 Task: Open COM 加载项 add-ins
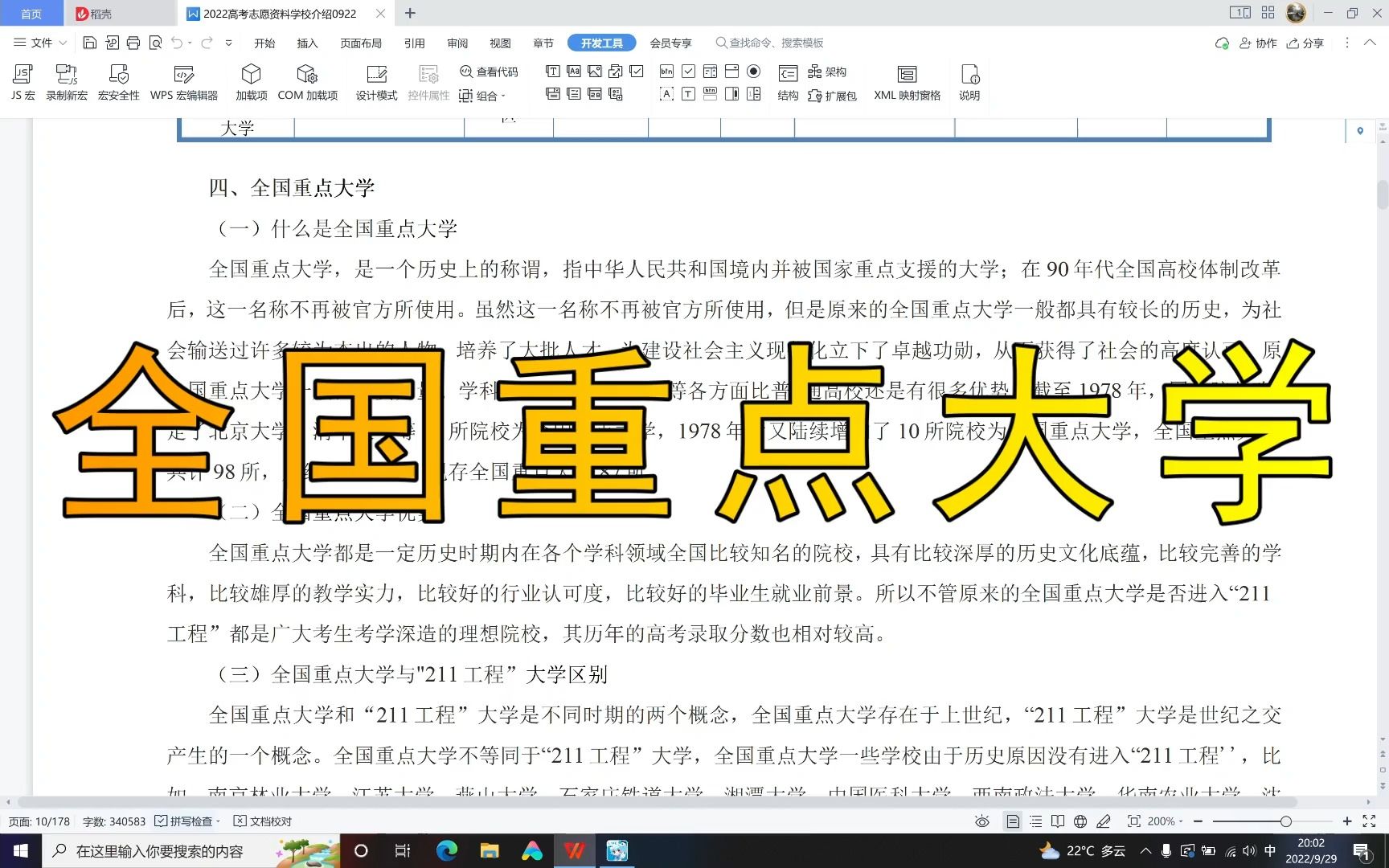308,83
